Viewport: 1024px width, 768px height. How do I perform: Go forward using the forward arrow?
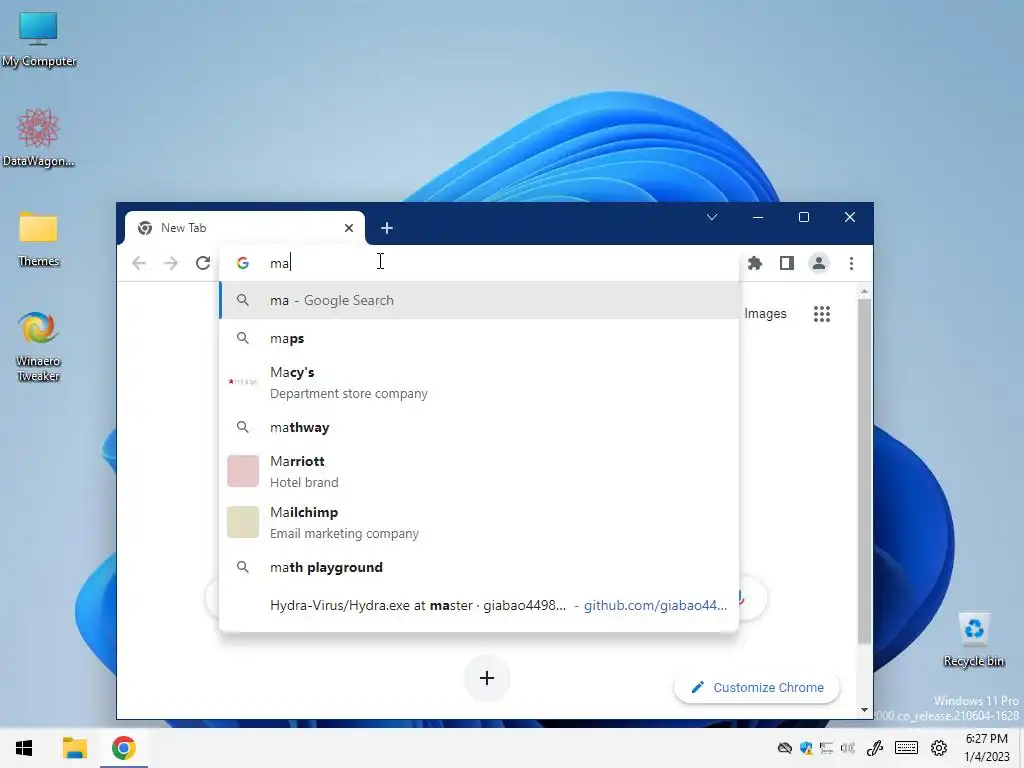click(170, 263)
